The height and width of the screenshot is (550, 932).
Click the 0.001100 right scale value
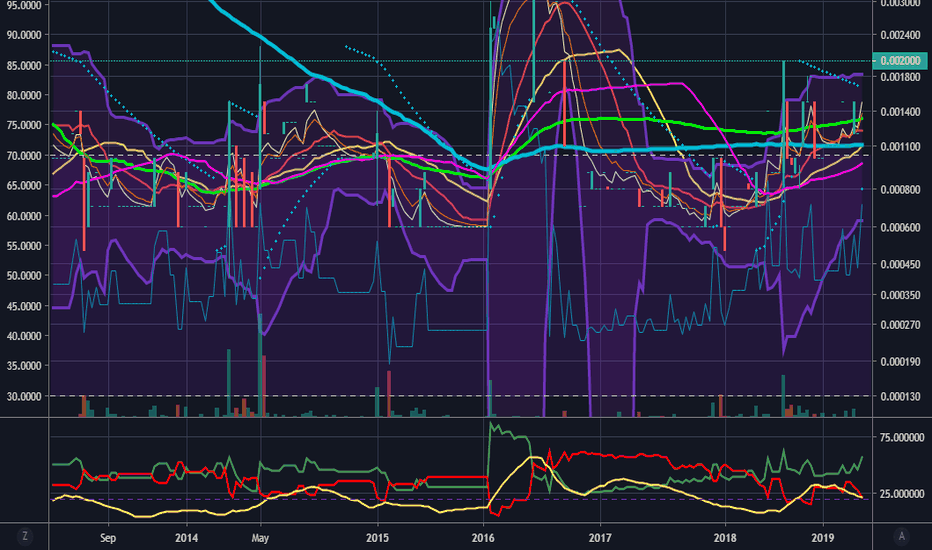[900, 147]
